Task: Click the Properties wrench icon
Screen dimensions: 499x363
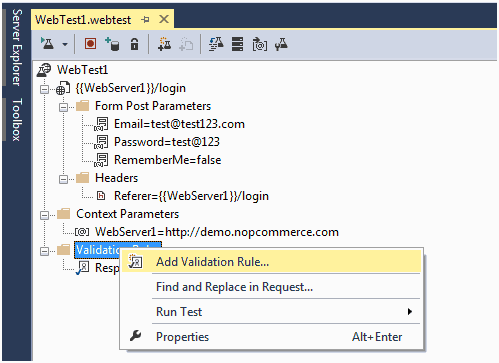Action: coord(135,336)
